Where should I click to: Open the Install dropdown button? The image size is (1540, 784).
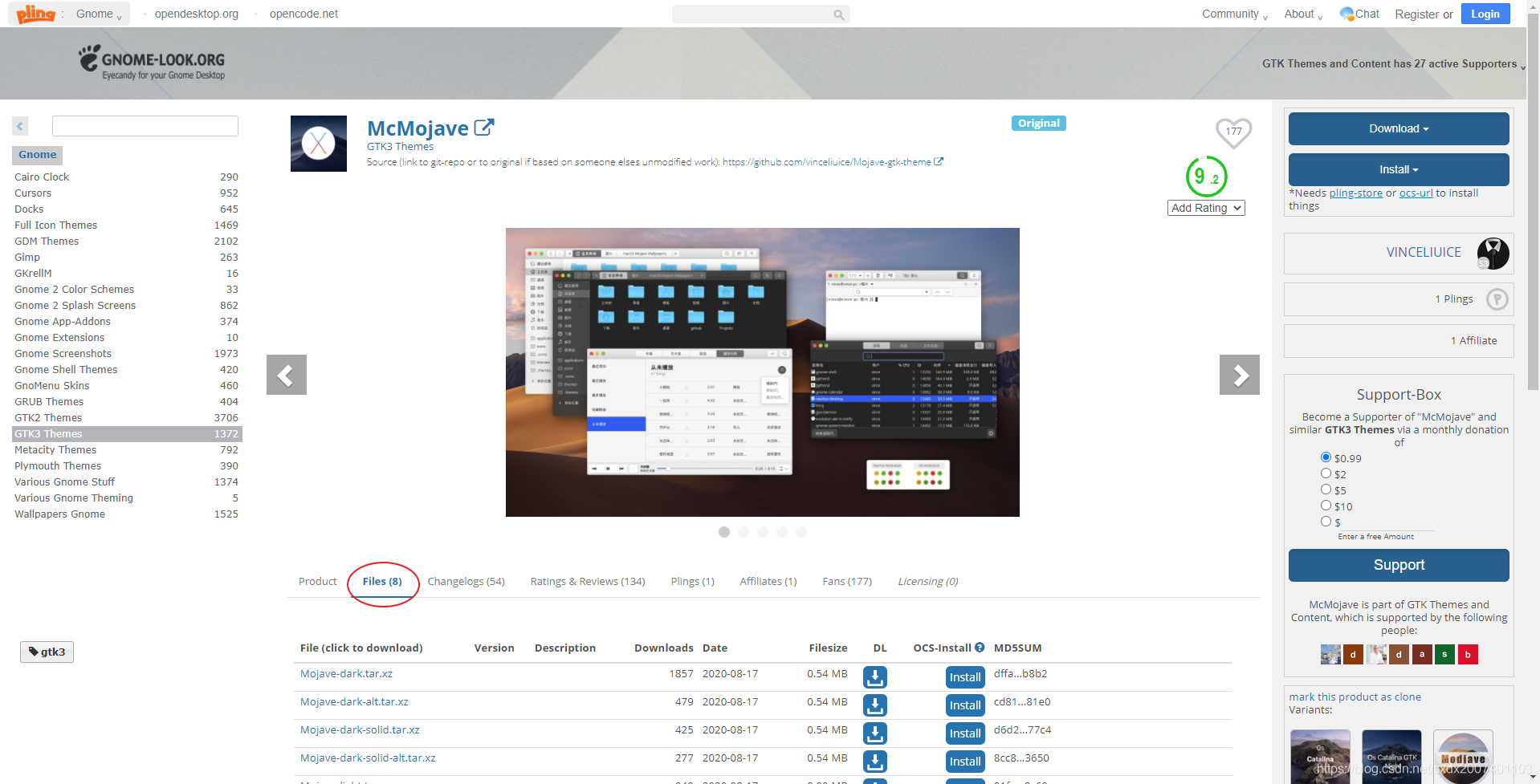point(1399,169)
